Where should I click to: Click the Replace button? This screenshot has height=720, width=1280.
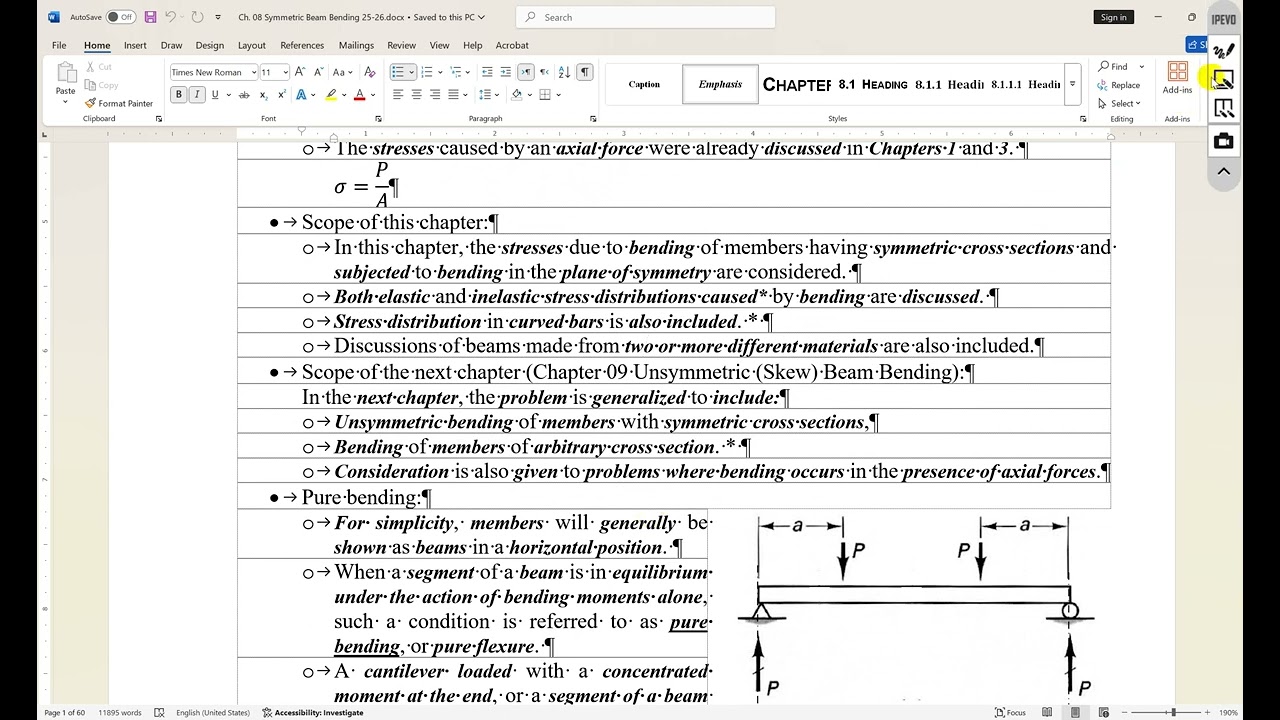(1119, 85)
